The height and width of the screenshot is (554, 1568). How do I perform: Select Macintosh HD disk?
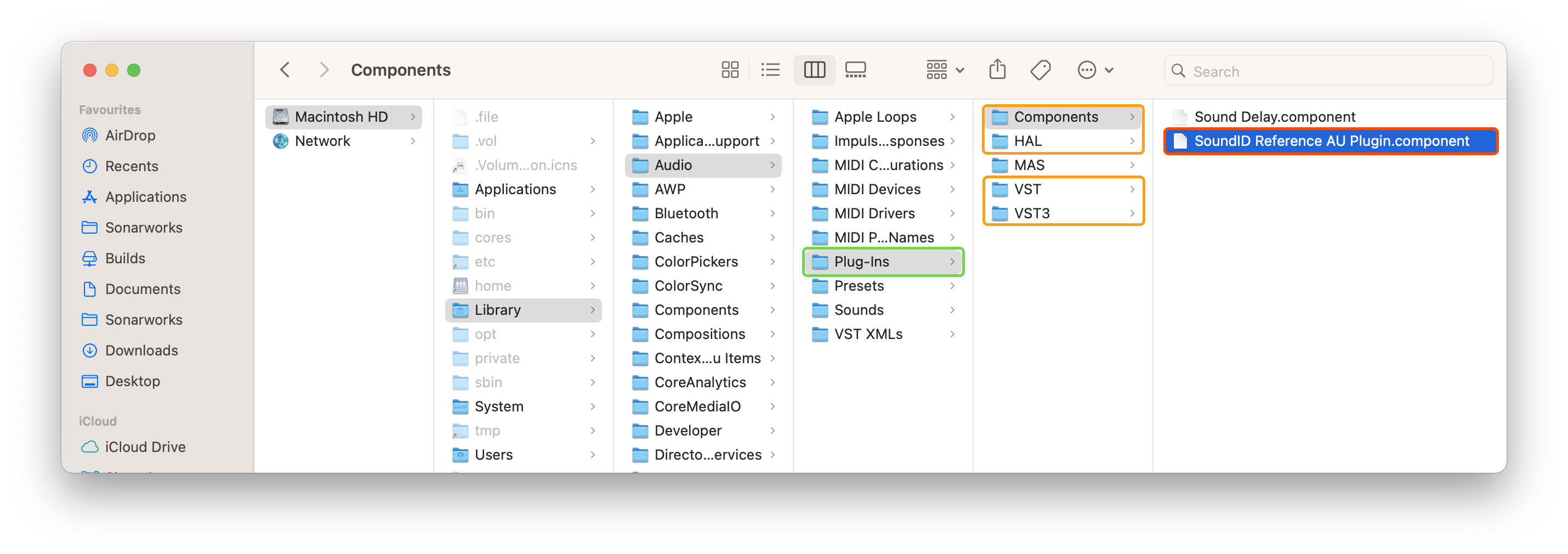coord(343,116)
